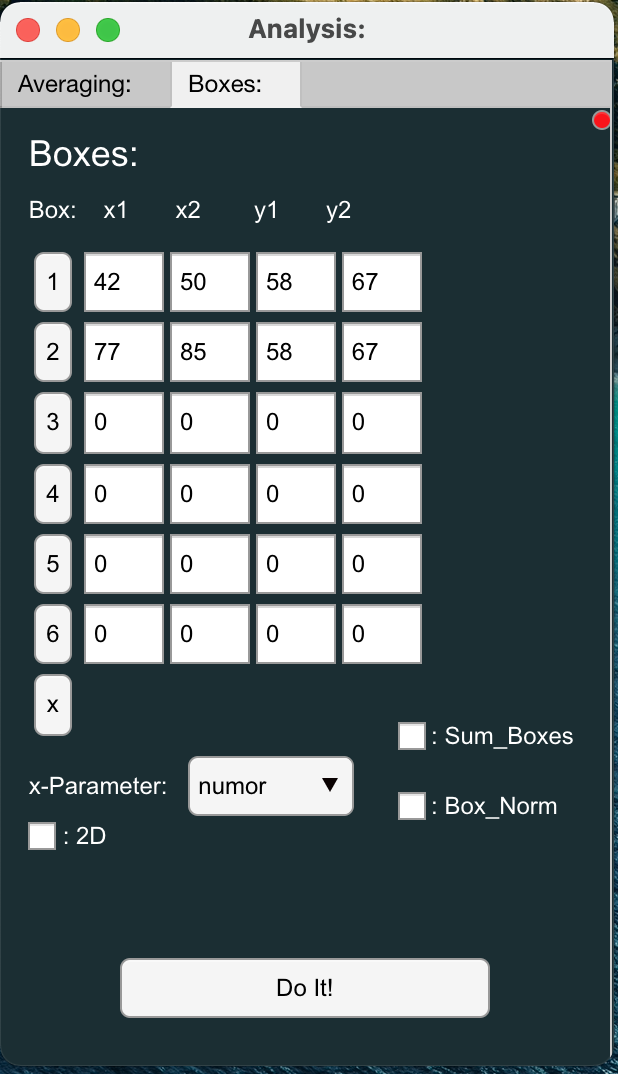Run analysis with Do It! button
Viewport: 618px width, 1074px height.
[x=305, y=988]
